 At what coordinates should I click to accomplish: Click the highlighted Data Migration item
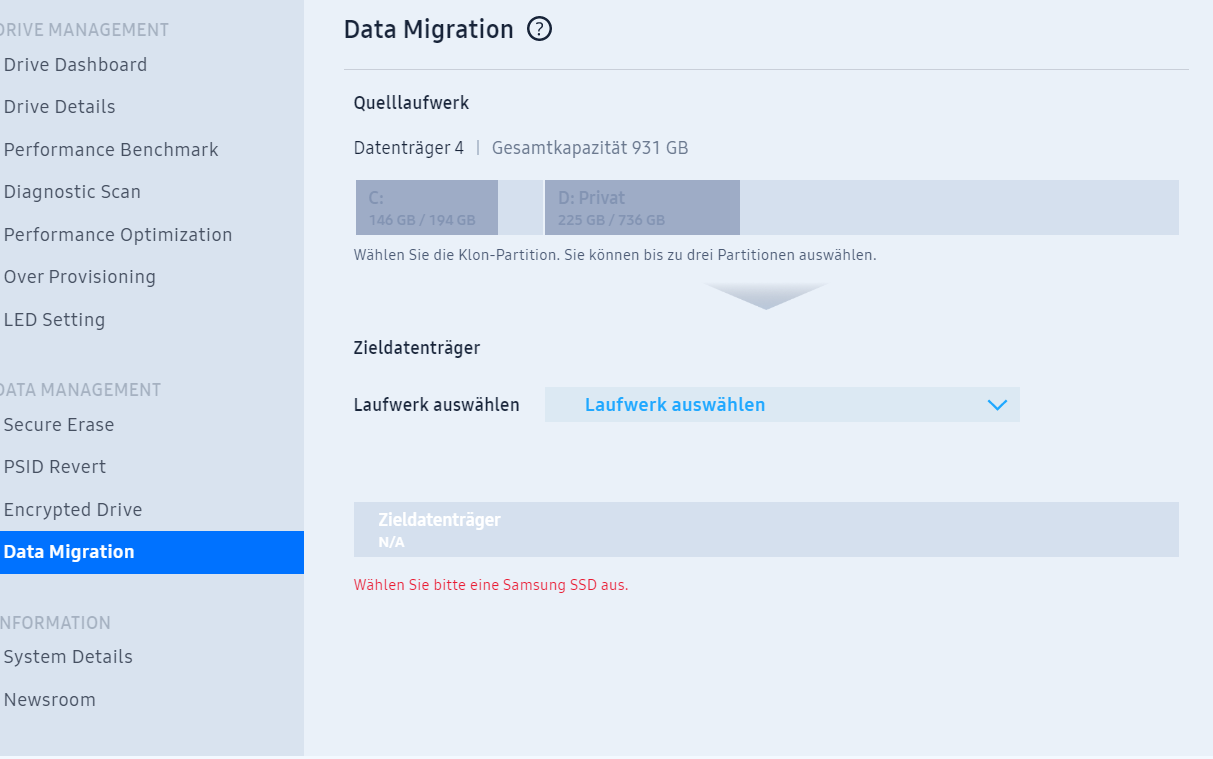click(152, 552)
